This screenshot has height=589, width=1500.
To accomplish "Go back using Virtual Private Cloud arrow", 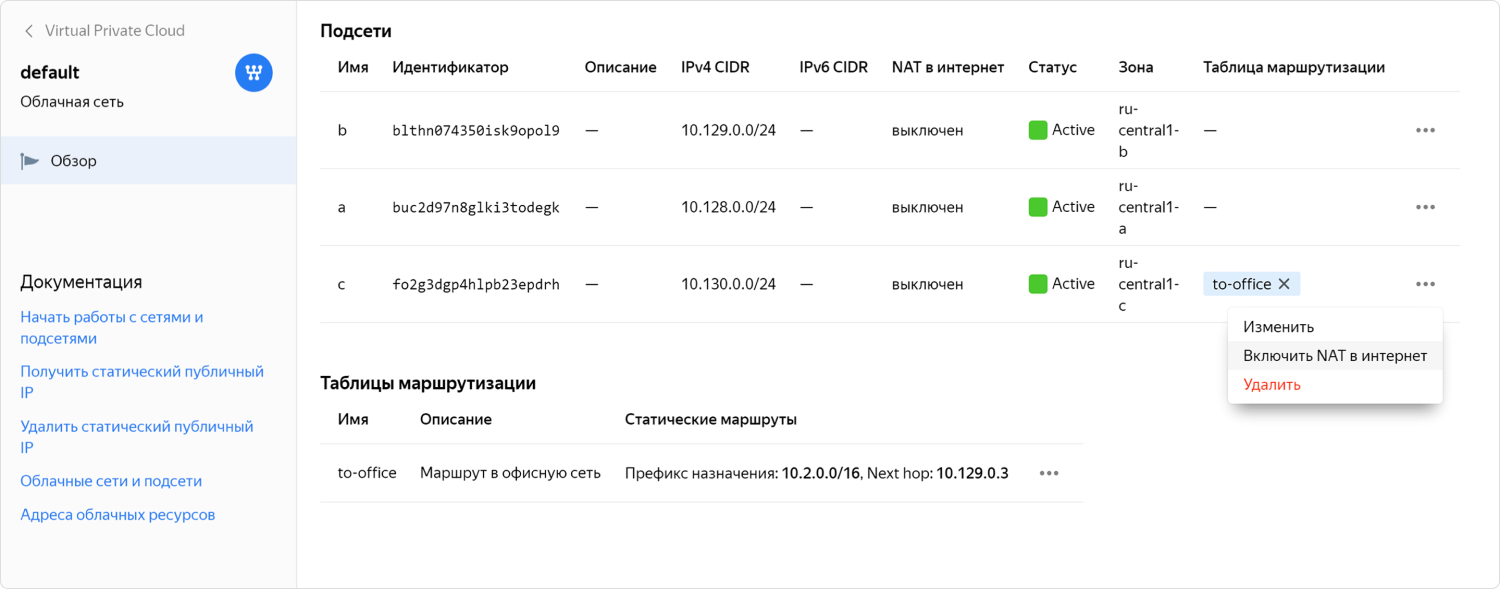I will pyautogui.click(x=29, y=31).
